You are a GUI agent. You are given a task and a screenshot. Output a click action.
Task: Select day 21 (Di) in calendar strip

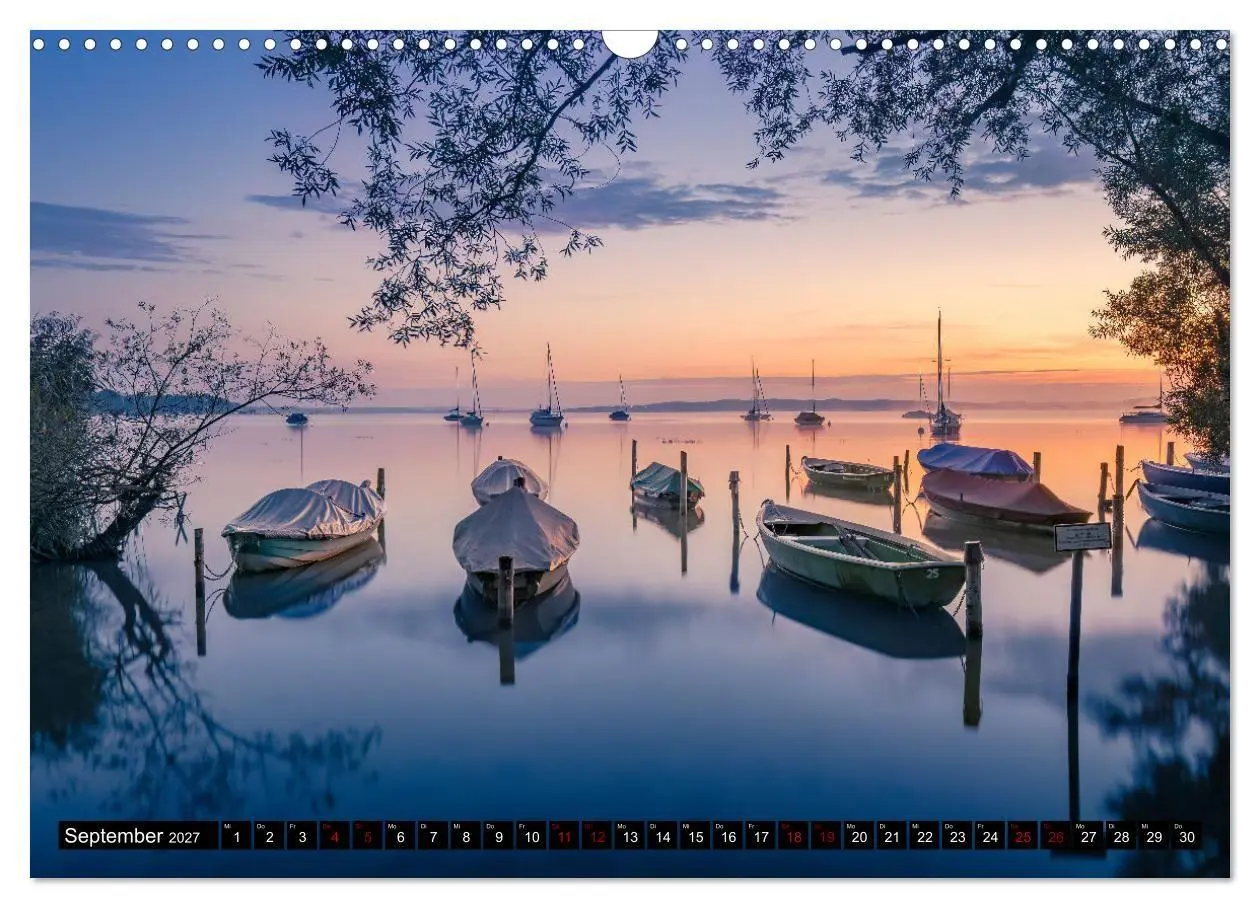[x=892, y=836]
